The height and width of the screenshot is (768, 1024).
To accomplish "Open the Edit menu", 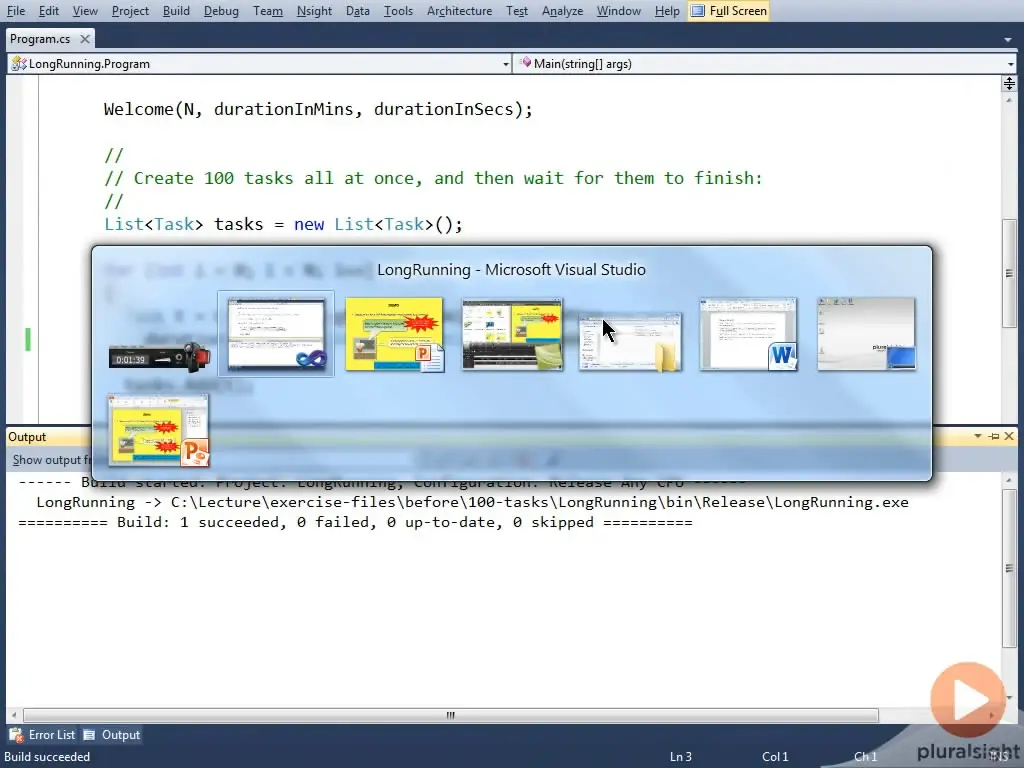I will pyautogui.click(x=48, y=11).
